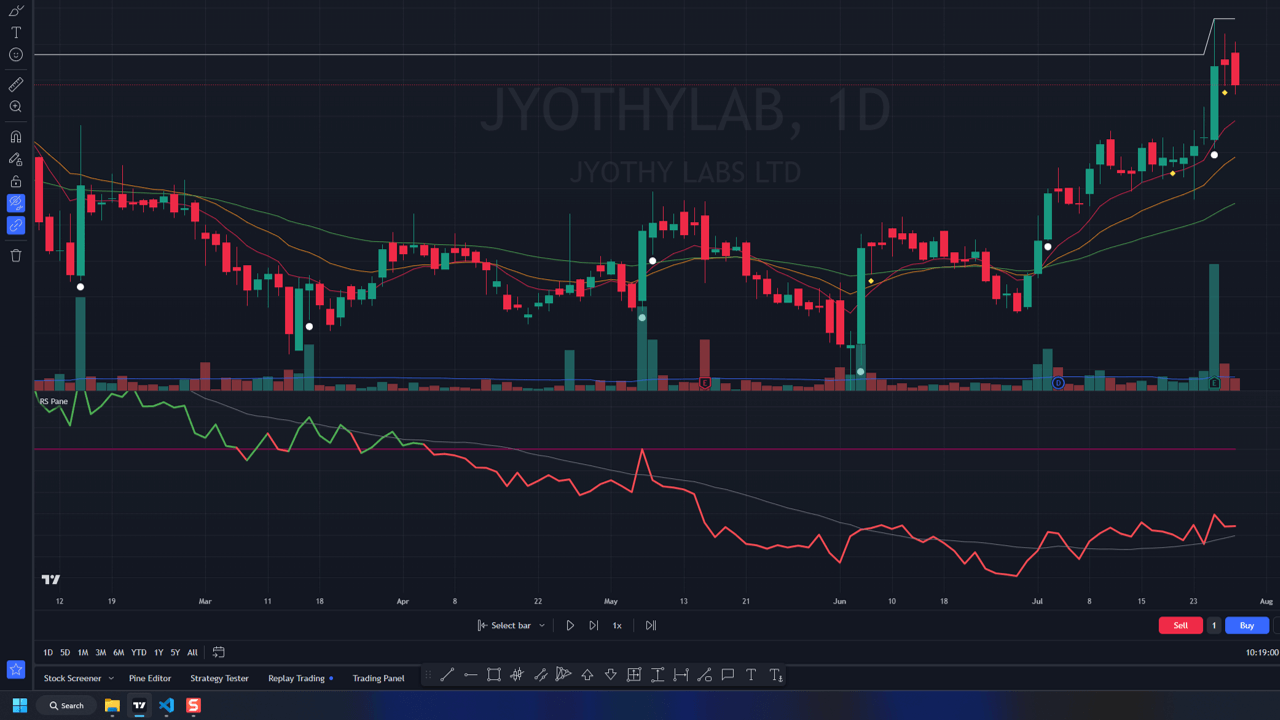Switch to the Strategy Tester tab
Image resolution: width=1280 pixels, height=720 pixels.
click(219, 678)
